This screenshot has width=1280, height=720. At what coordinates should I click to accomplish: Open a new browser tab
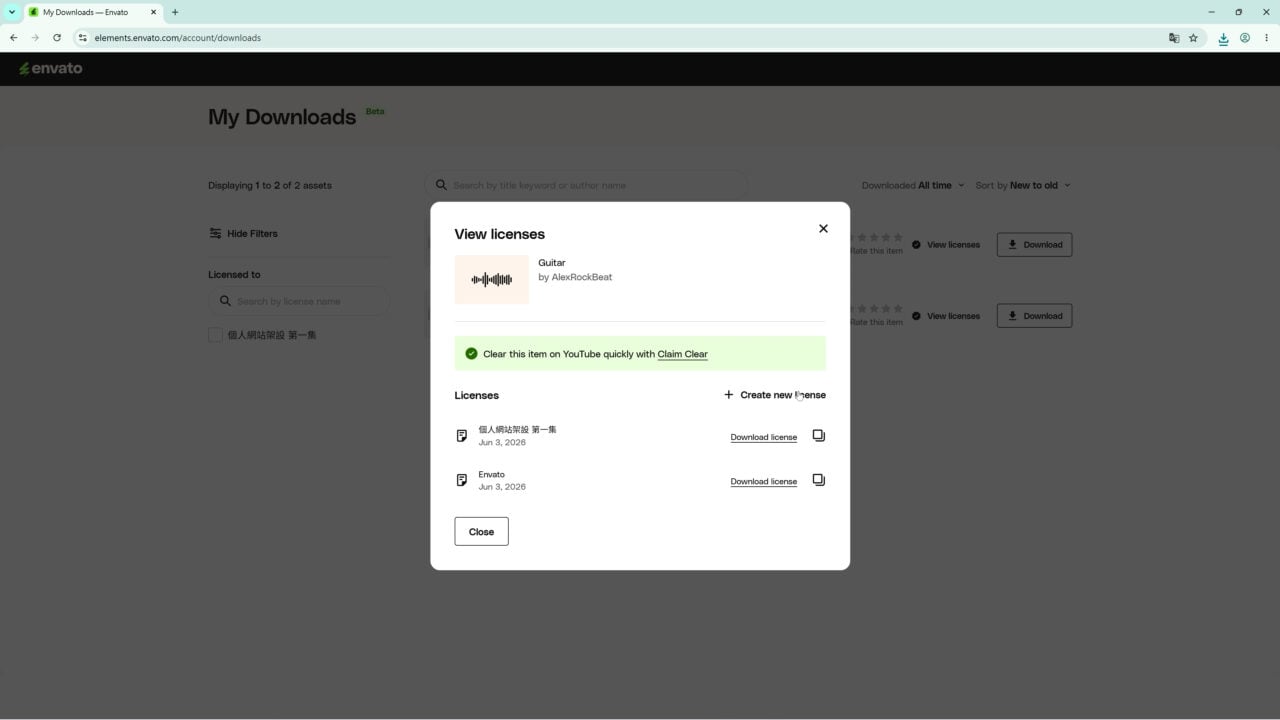pyautogui.click(x=175, y=12)
